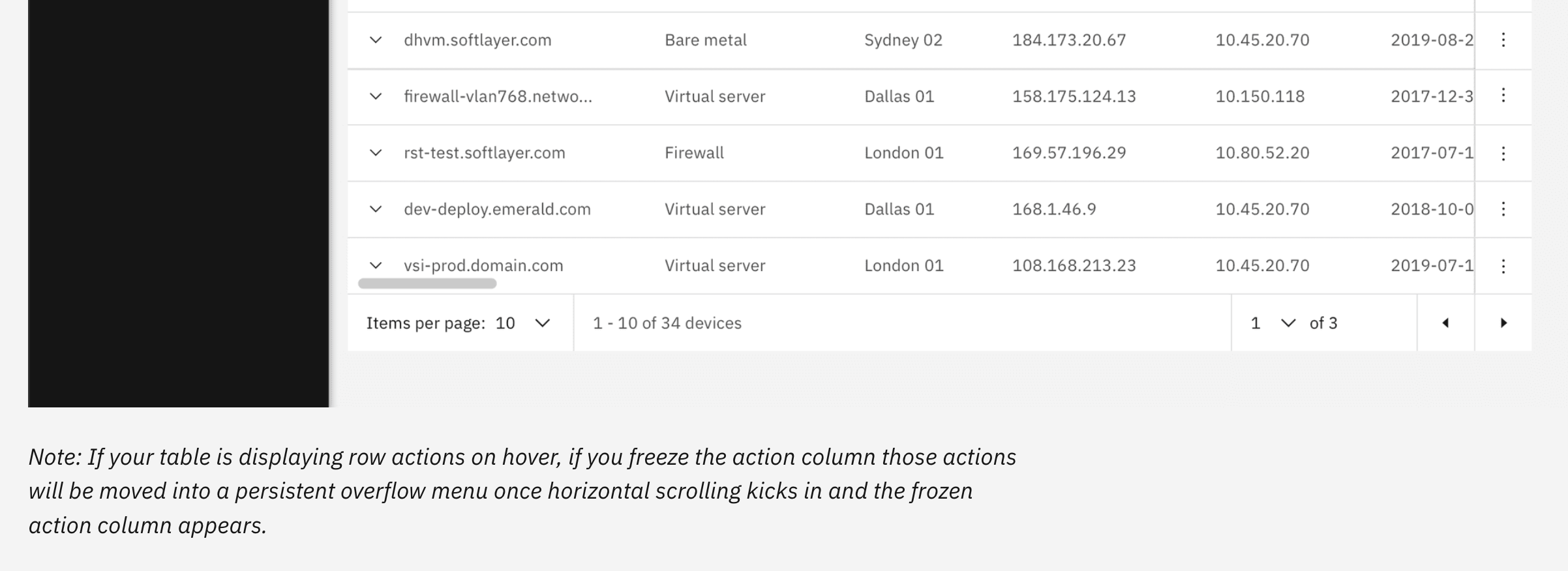Expand the rst-test.softlayer.com row
1568x571 pixels.
[376, 153]
